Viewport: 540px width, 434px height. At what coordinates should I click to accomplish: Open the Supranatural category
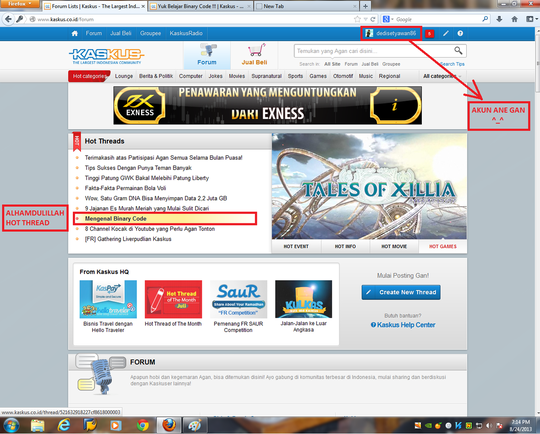coord(267,76)
